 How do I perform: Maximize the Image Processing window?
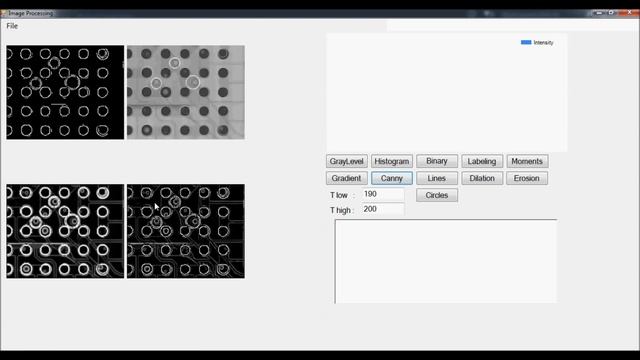click(611, 13)
